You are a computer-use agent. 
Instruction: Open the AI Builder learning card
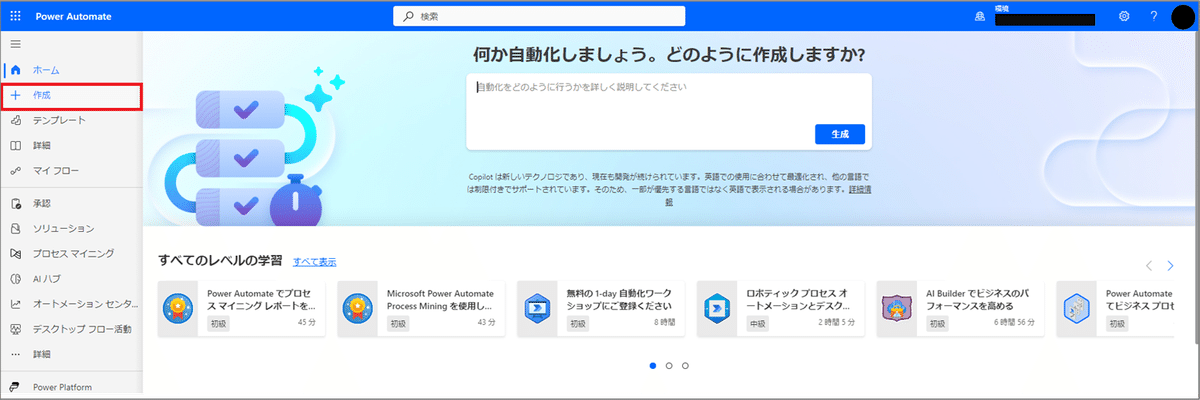960,309
